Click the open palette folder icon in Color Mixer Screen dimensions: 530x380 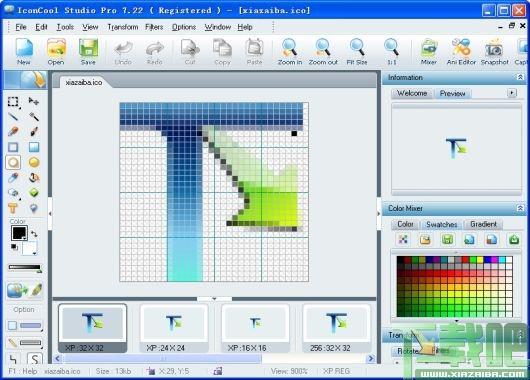click(x=425, y=240)
